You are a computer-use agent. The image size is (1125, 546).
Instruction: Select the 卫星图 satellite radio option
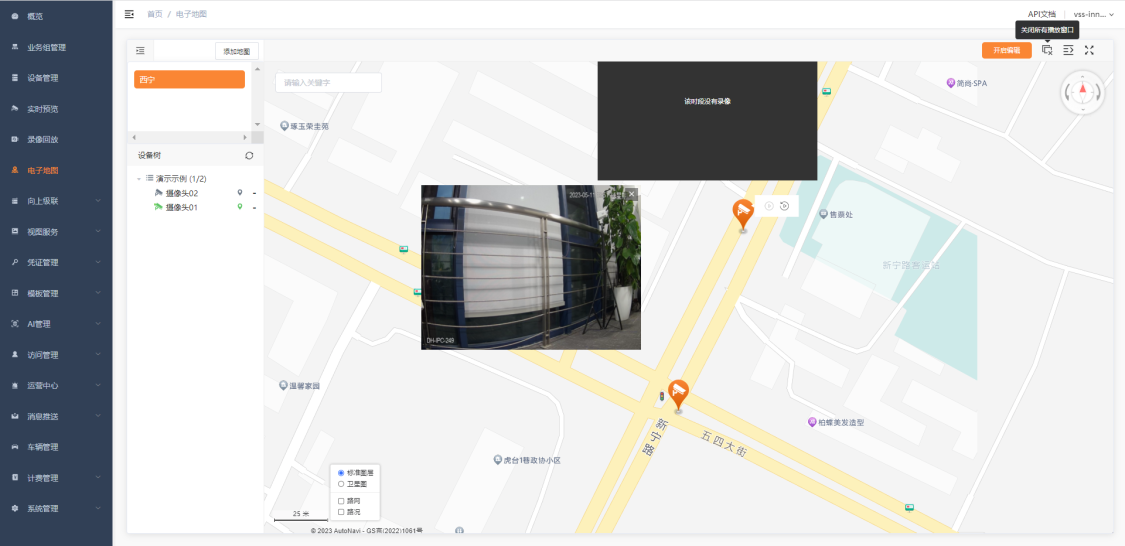[x=341, y=484]
